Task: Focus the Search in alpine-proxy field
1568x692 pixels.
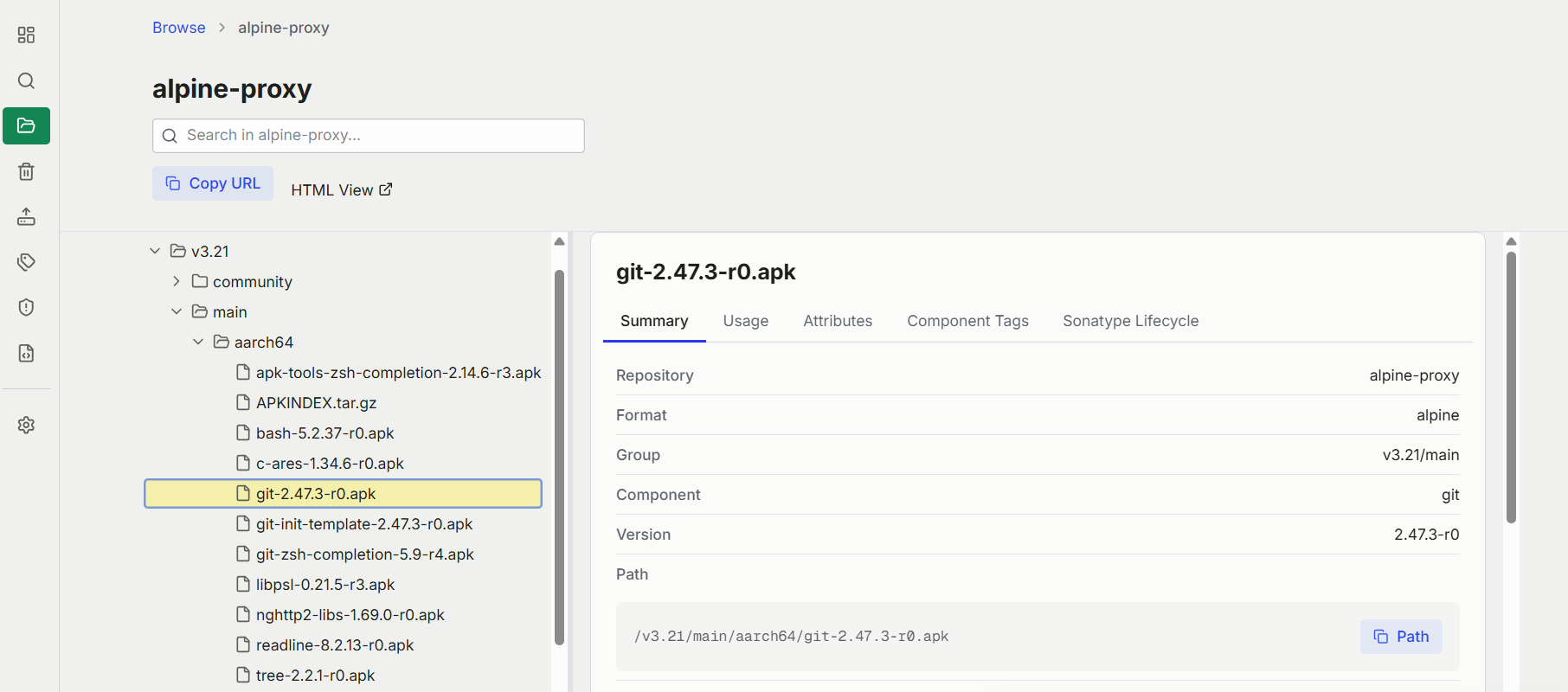Action: 369,136
